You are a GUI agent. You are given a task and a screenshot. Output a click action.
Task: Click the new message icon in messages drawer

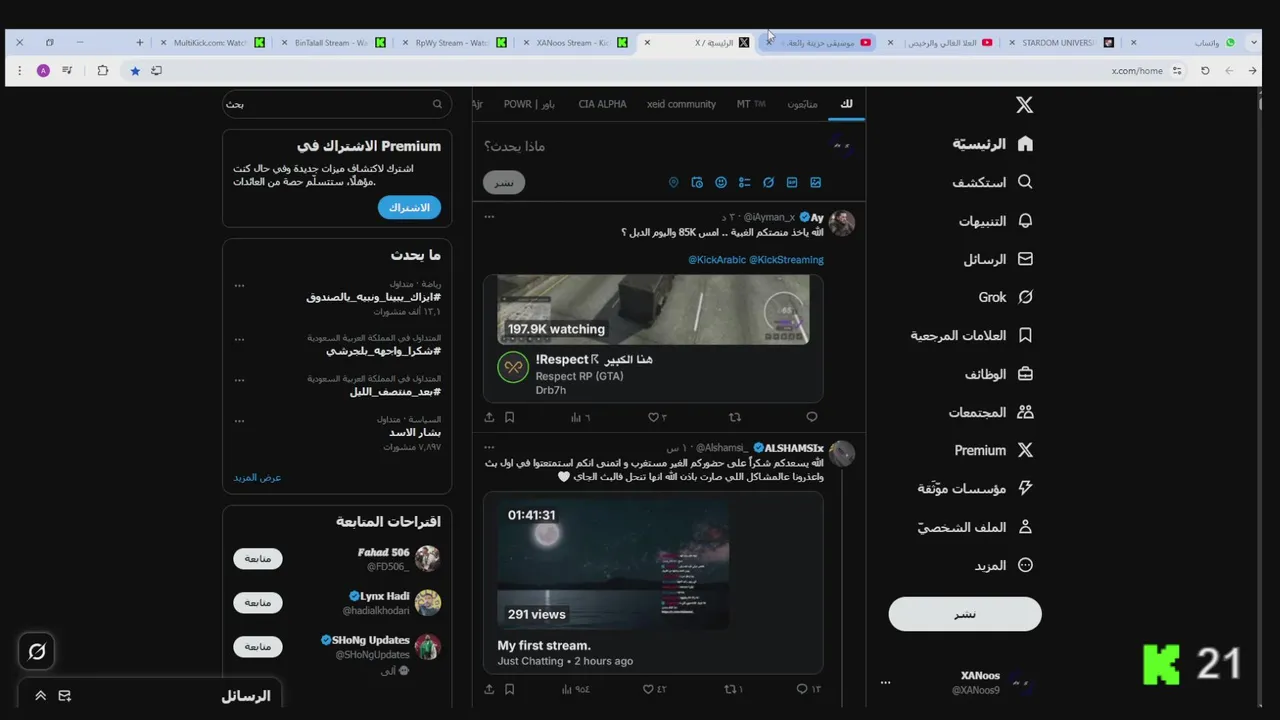[65, 696]
